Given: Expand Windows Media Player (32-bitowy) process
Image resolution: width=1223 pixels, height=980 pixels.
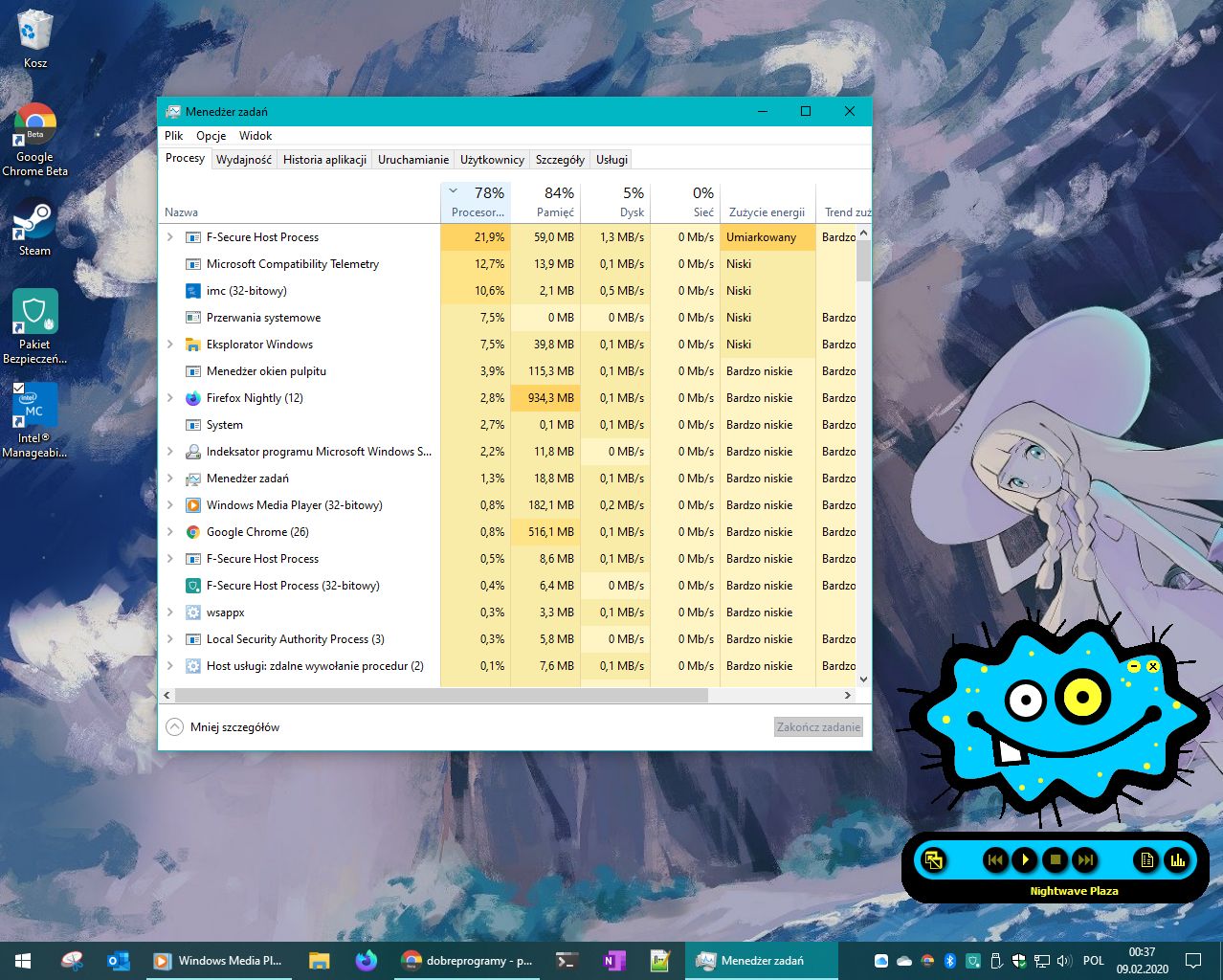Looking at the screenshot, I should [x=170, y=505].
